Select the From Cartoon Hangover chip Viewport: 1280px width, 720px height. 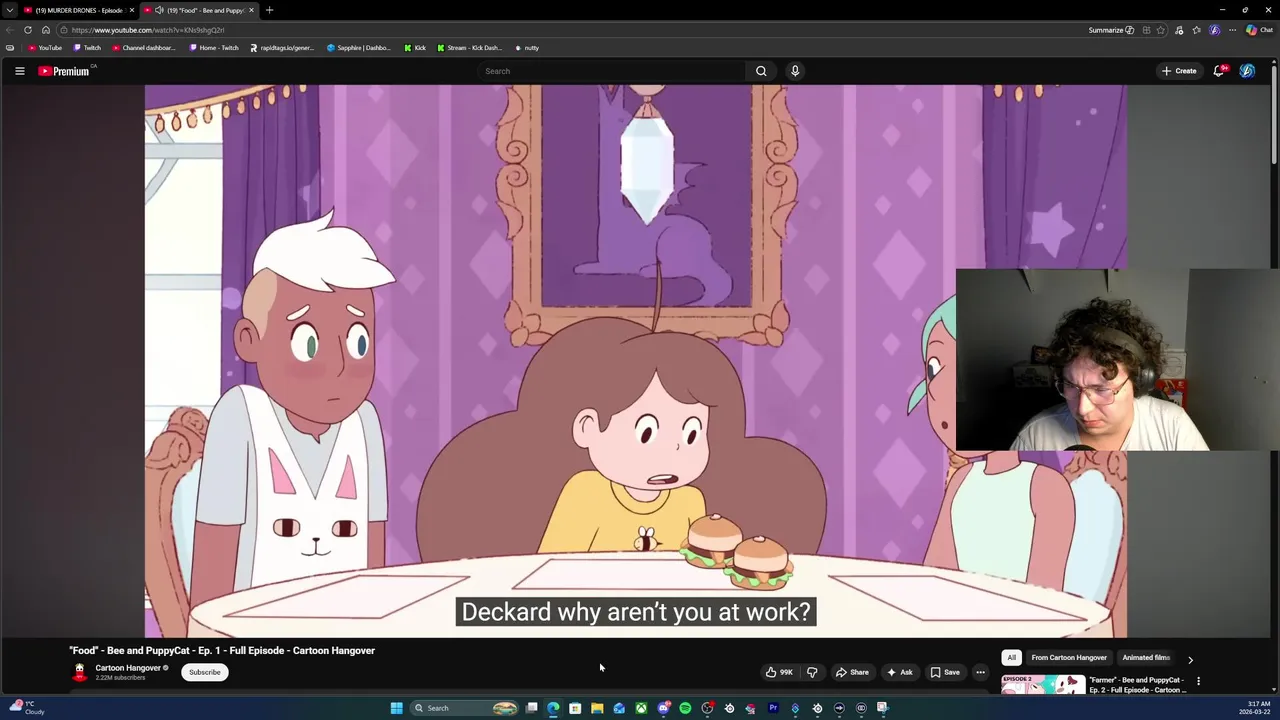click(x=1069, y=658)
